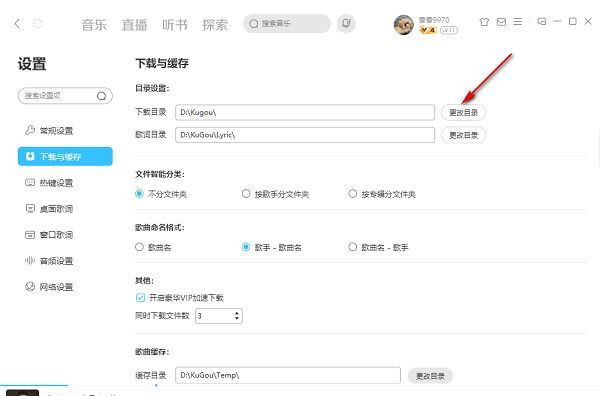The image size is (600, 396).
Task: Open the skin (shirt) icon
Action: (x=484, y=22)
